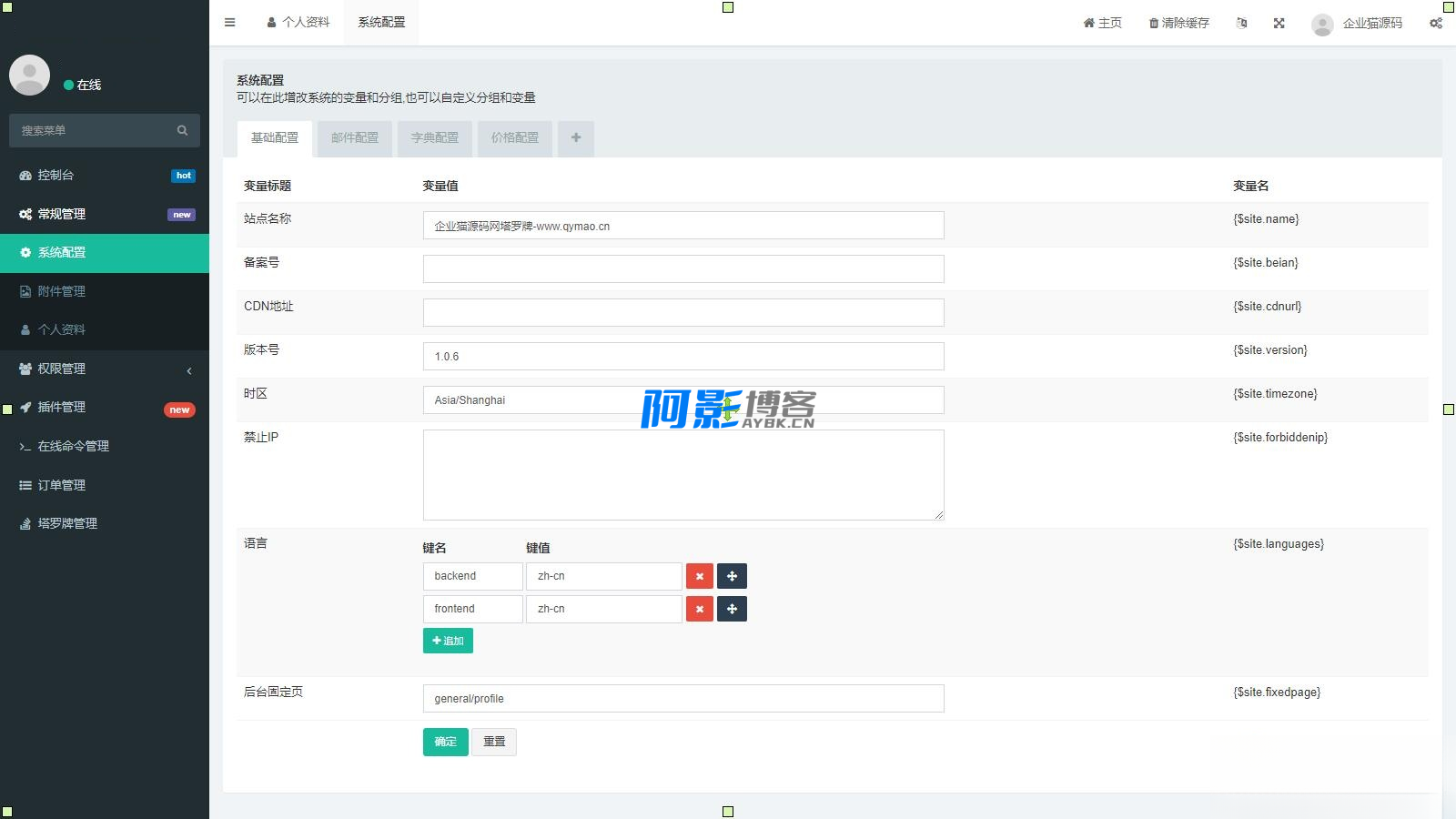
Task: Open the settings gears icon at top right
Action: click(x=1435, y=23)
